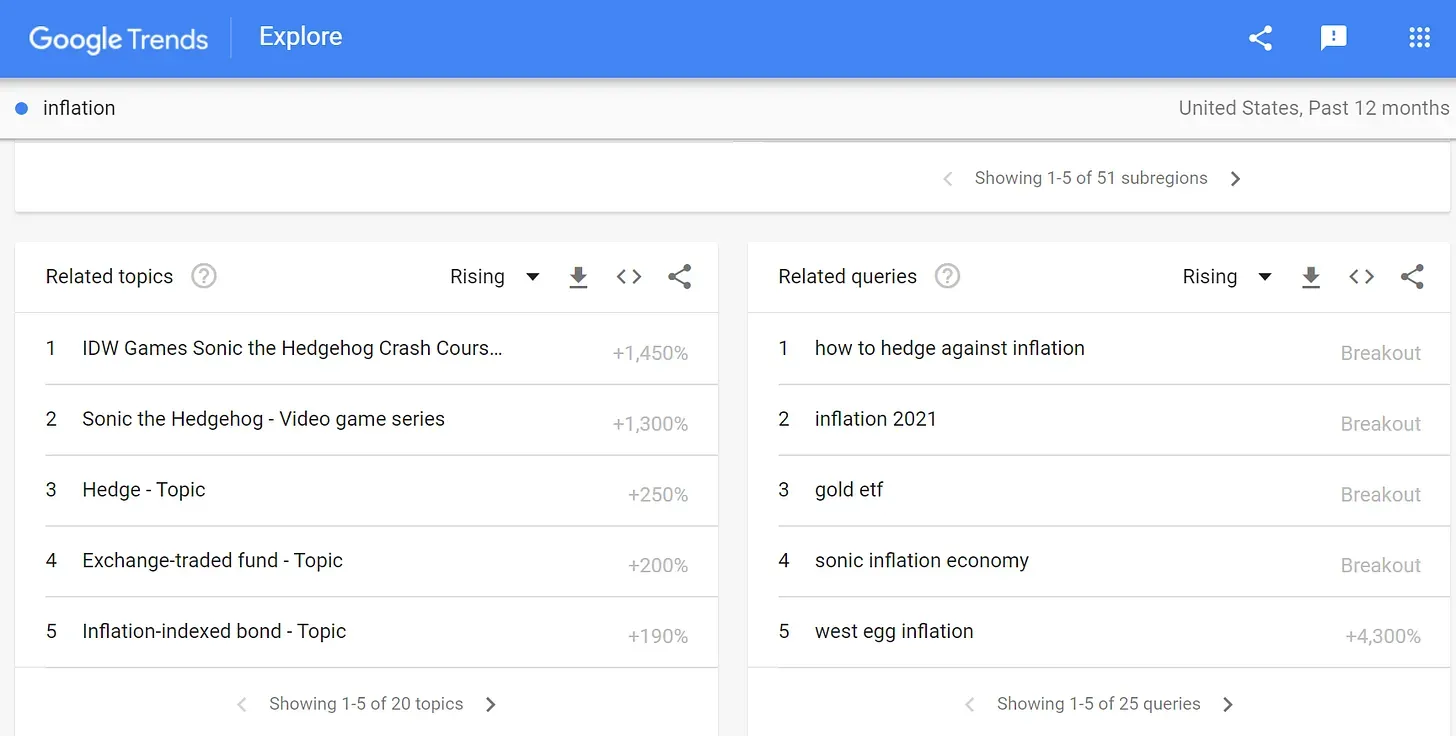Open the Google apps grid icon

(1419, 38)
